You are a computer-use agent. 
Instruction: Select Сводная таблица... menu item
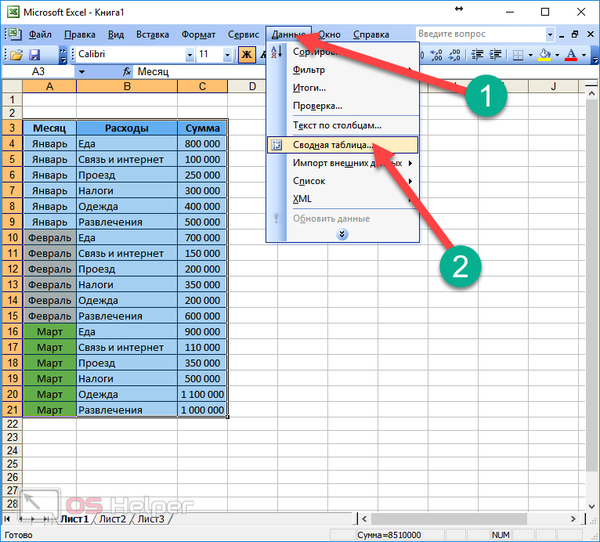[x=342, y=145]
